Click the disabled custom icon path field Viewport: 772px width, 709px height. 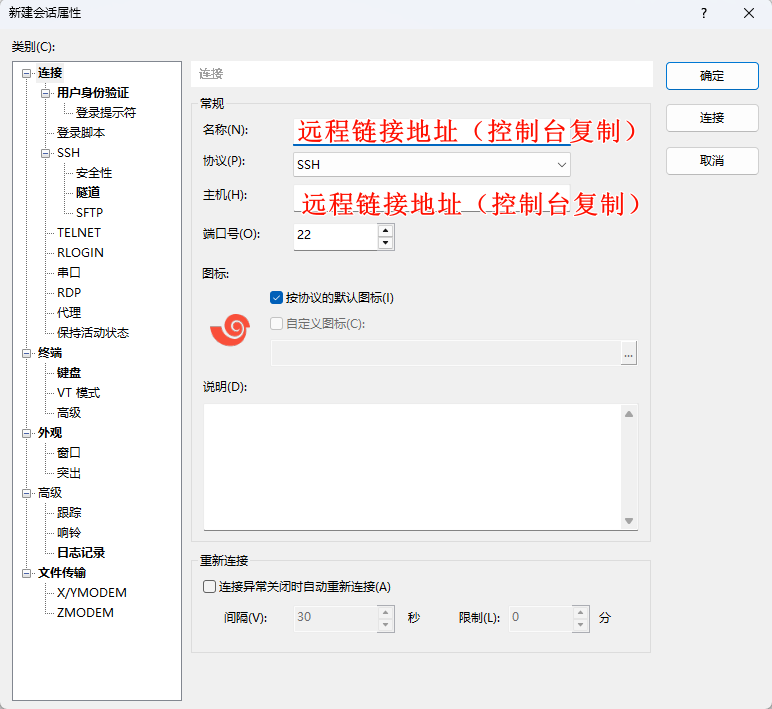point(446,354)
